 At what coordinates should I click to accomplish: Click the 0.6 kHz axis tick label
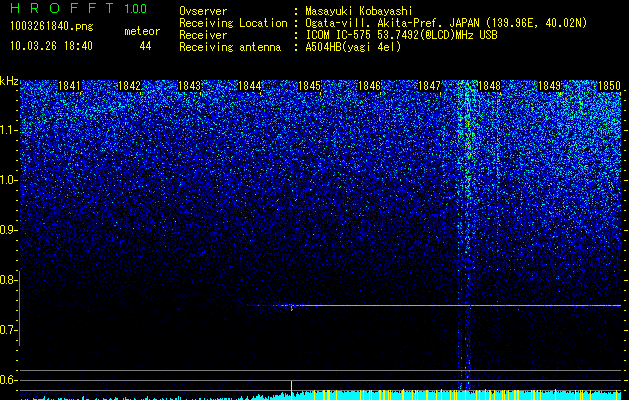click(x=8, y=380)
